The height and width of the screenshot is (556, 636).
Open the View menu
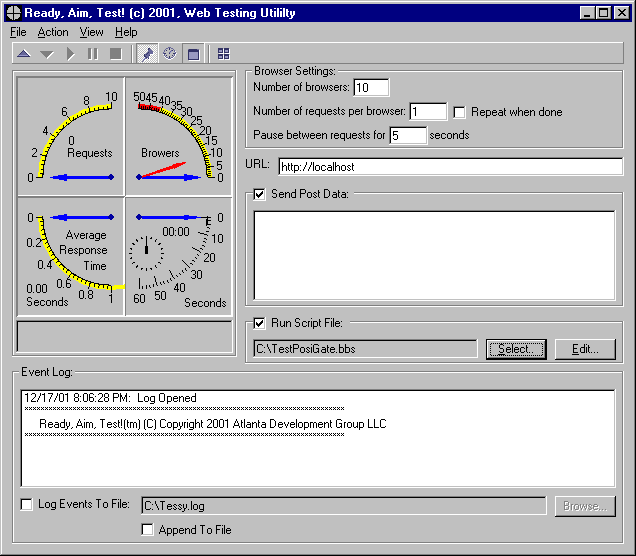tap(91, 32)
